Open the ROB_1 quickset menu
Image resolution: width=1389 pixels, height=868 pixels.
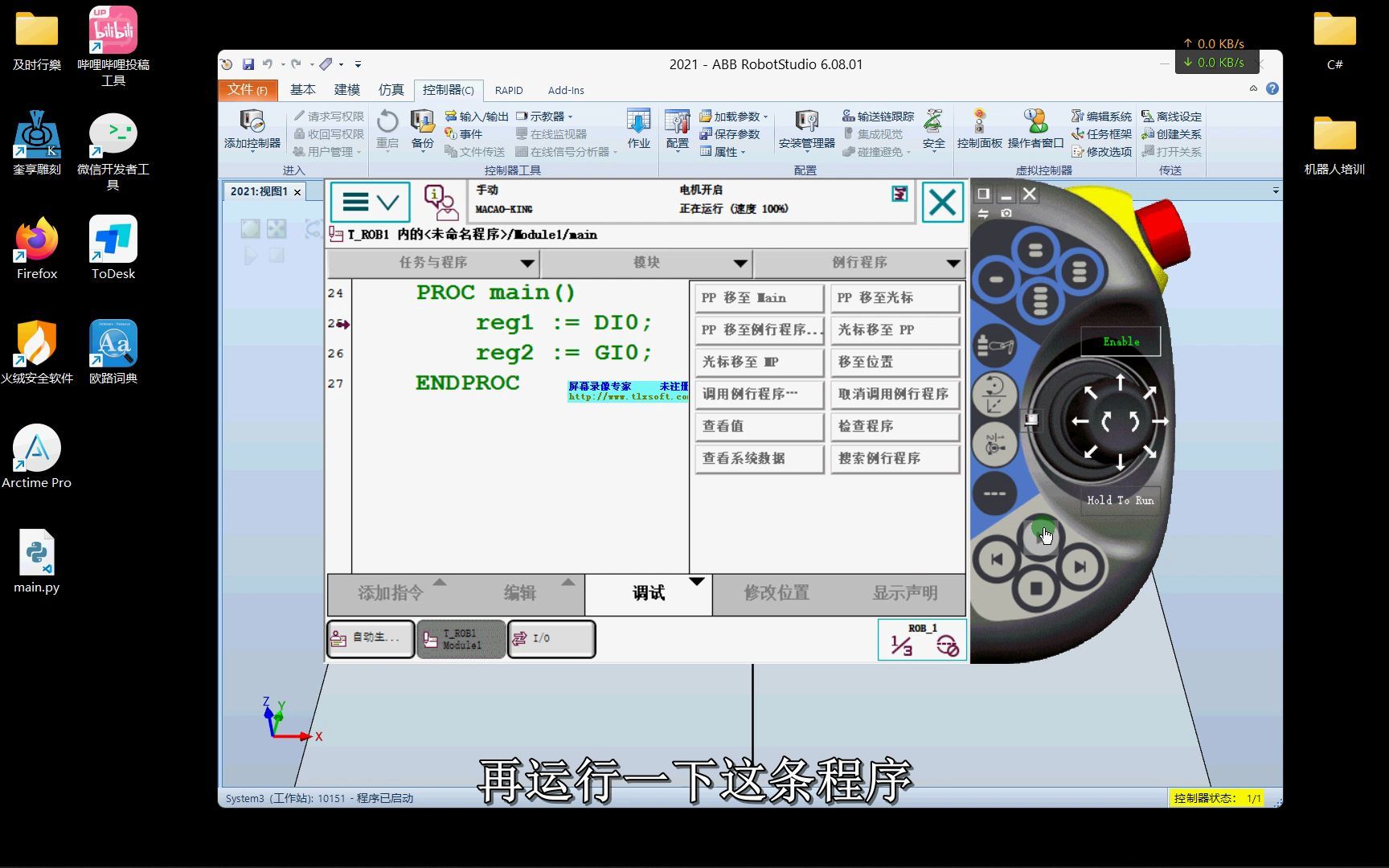922,640
